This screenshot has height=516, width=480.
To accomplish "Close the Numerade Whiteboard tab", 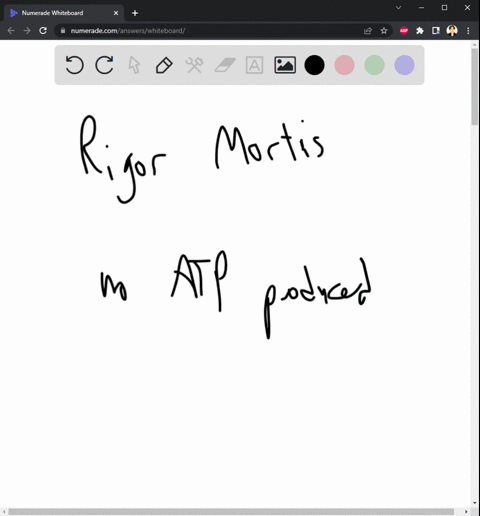I will coord(116,13).
